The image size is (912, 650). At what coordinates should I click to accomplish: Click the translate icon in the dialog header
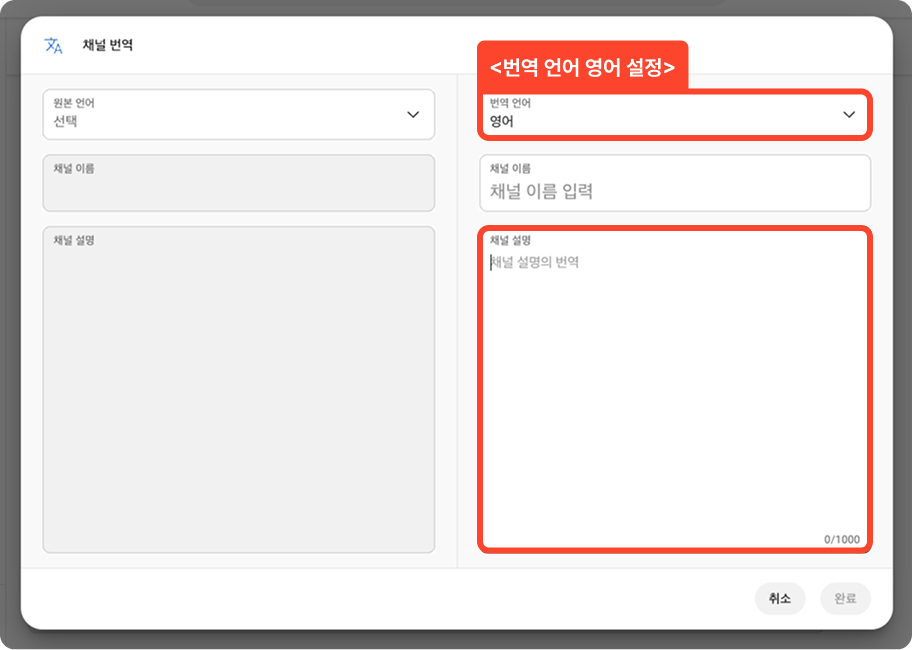[x=53, y=46]
